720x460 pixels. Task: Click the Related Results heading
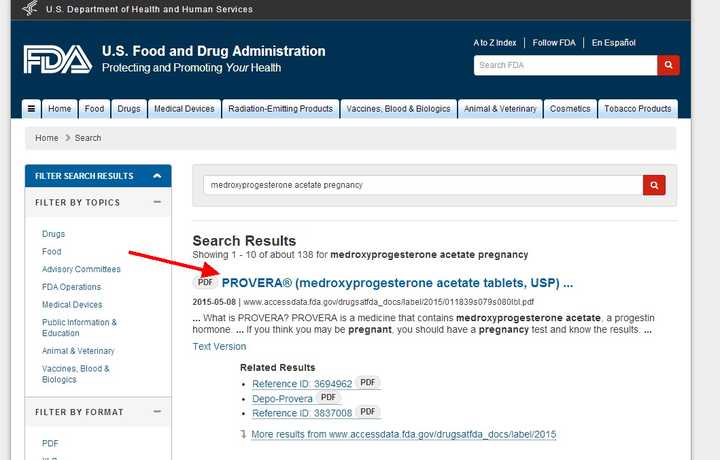pyautogui.click(x=278, y=368)
